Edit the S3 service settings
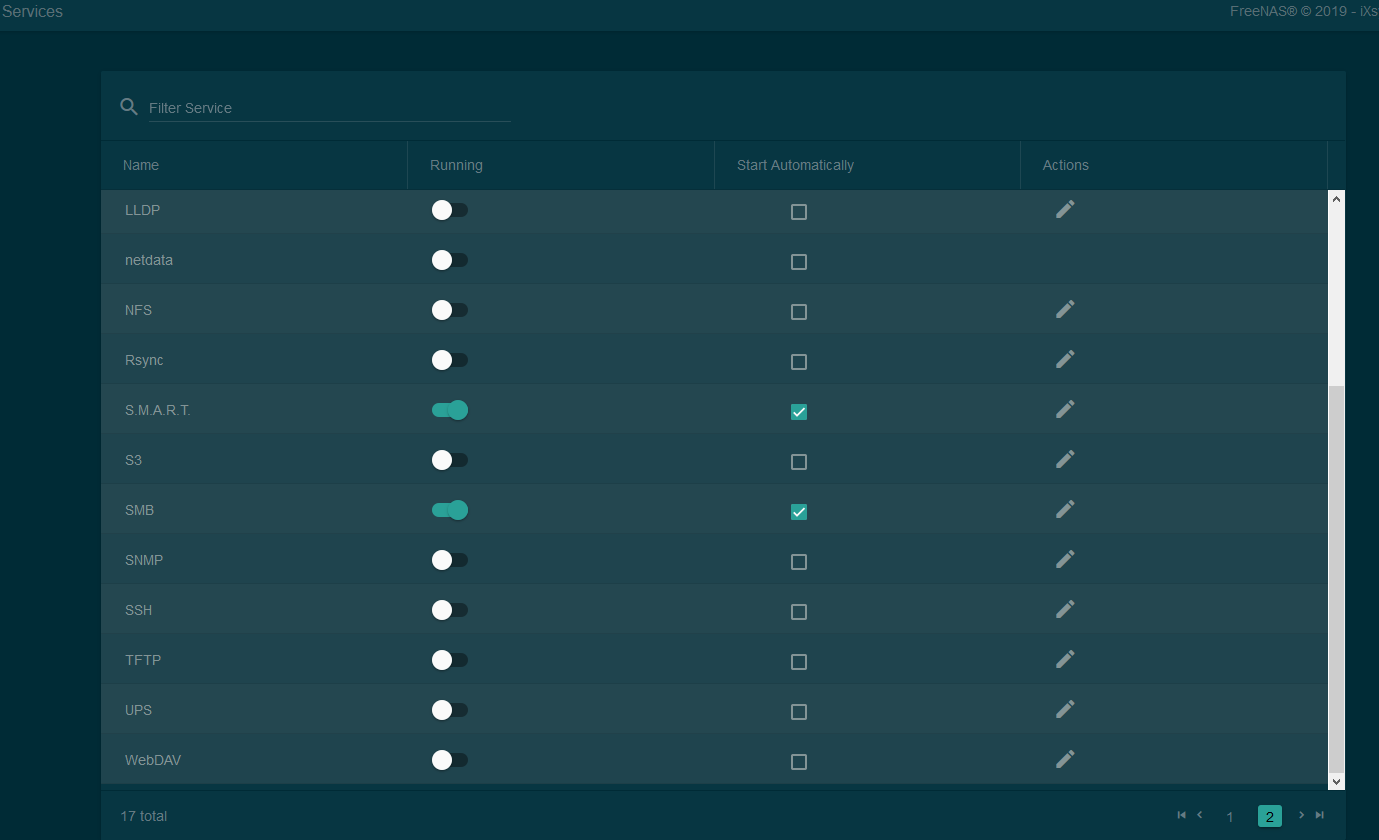This screenshot has width=1379, height=840. pyautogui.click(x=1065, y=459)
